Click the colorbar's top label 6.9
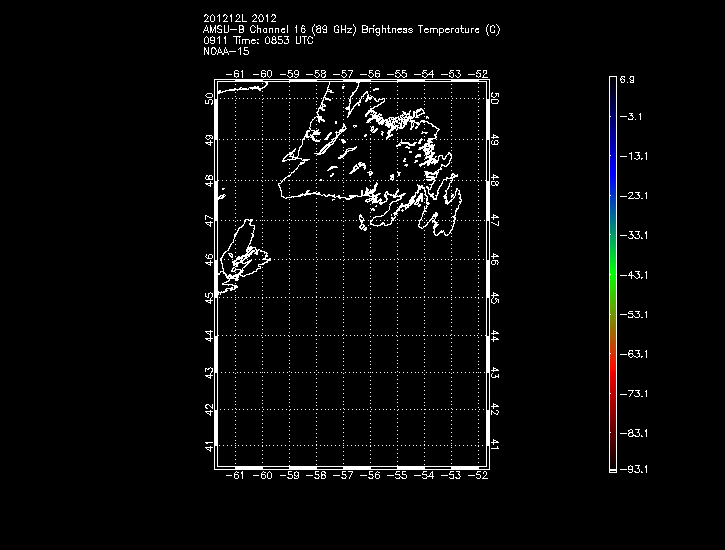Viewport: 725px width, 550px height. [627, 78]
